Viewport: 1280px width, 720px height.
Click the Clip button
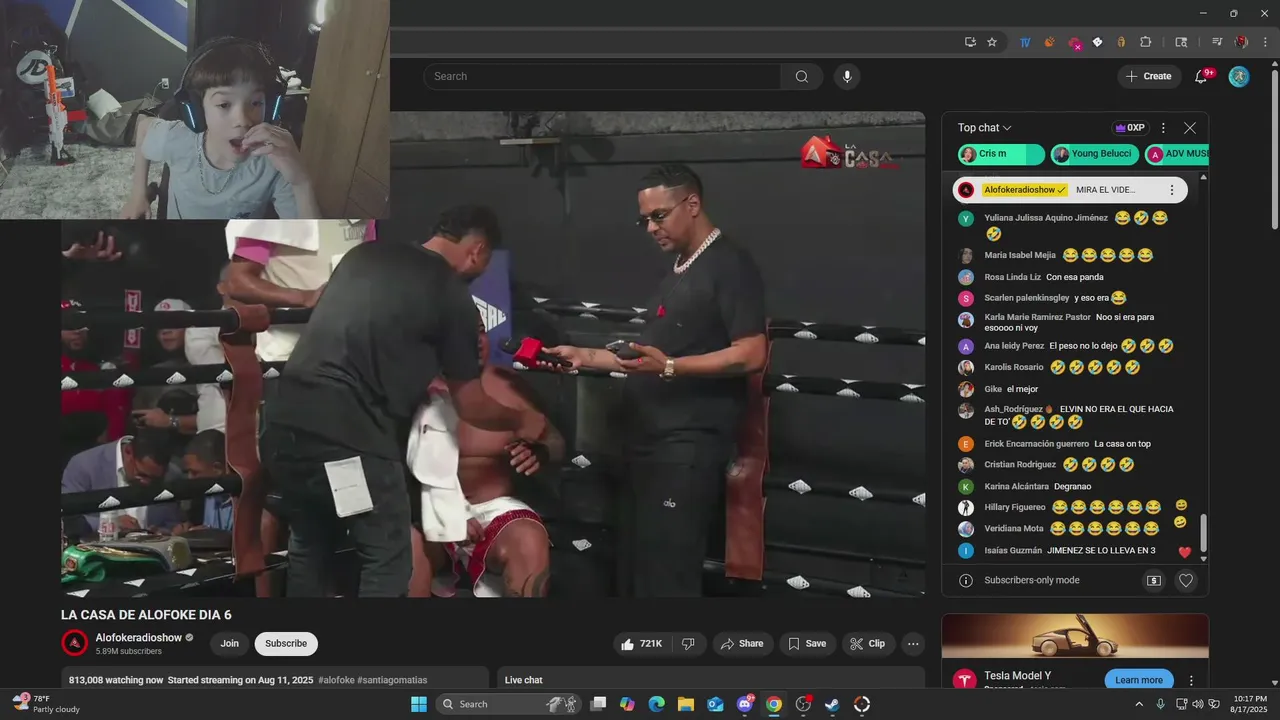point(868,644)
